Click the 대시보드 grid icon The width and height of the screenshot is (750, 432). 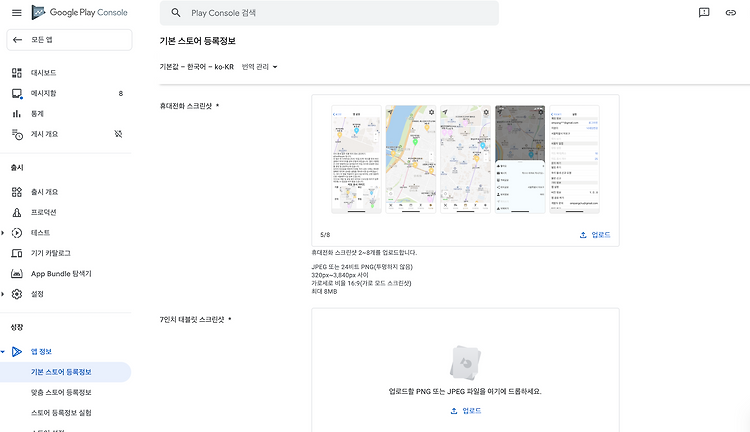click(x=17, y=73)
